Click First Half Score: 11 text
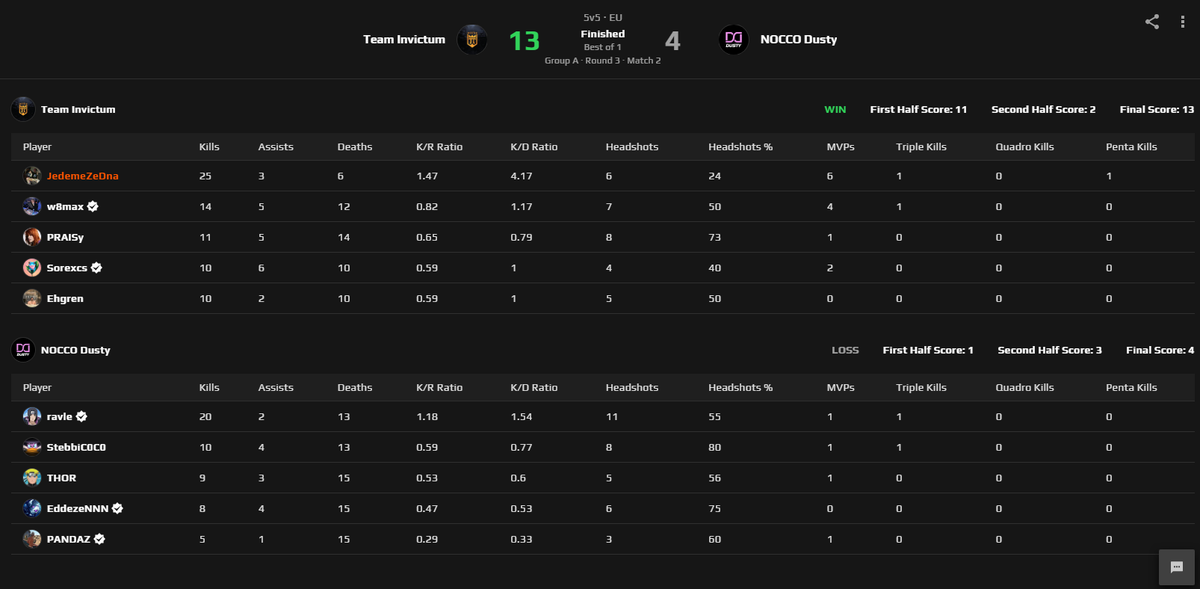This screenshot has width=1200, height=589. (919, 109)
